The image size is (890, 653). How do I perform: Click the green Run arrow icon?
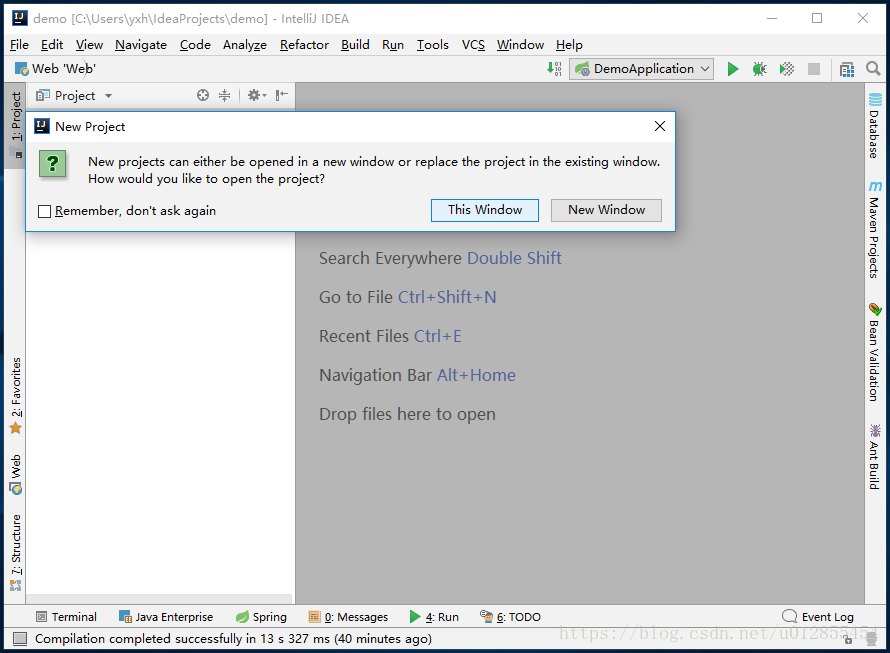[733, 69]
